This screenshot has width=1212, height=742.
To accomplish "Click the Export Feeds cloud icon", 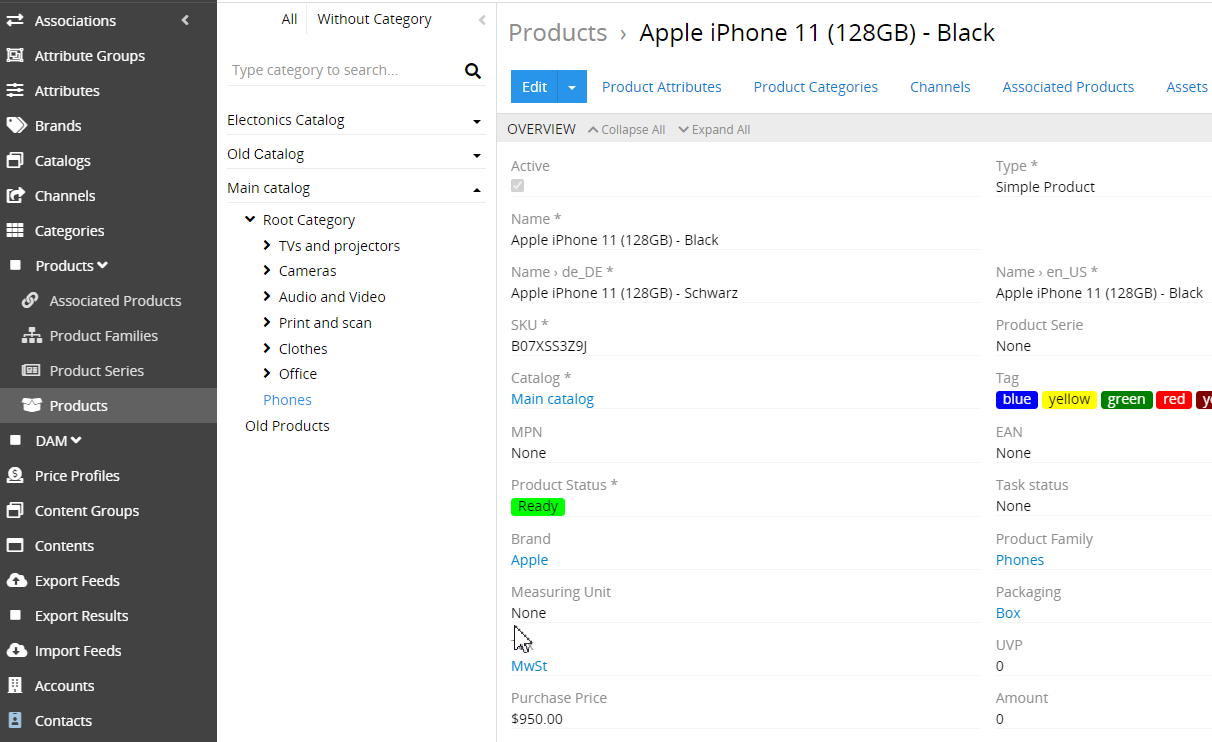I will click(x=16, y=580).
